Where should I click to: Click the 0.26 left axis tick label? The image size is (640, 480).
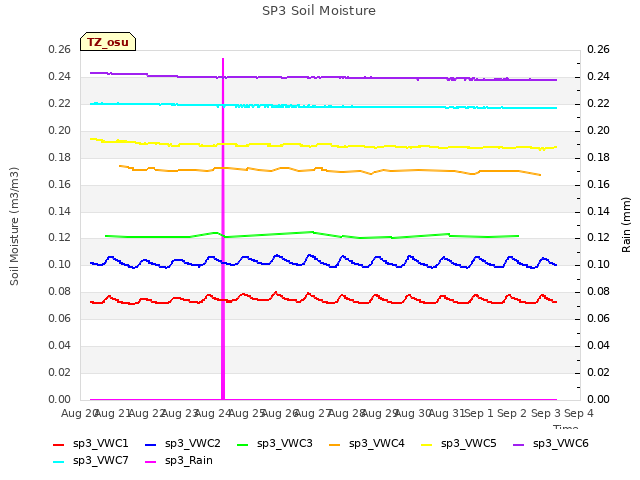[x=60, y=50]
